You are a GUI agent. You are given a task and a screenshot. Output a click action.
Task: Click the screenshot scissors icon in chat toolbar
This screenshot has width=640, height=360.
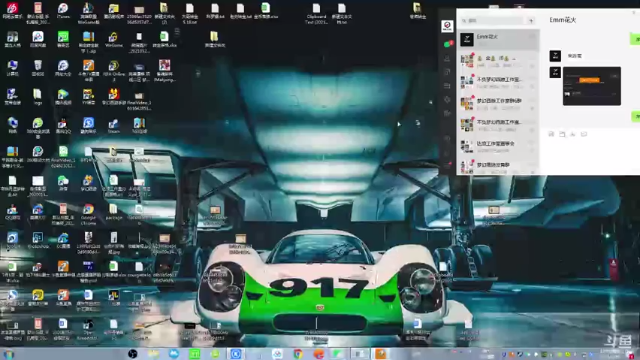(573, 134)
